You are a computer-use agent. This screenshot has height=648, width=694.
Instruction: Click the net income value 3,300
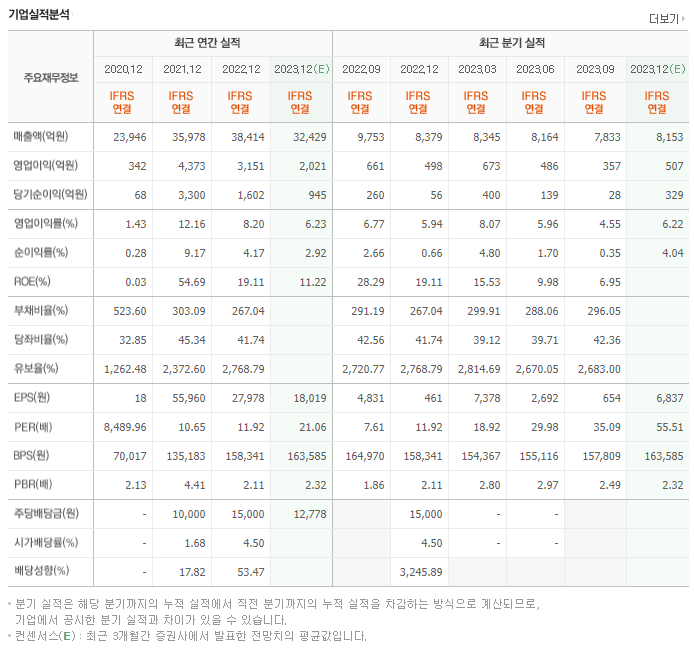tap(192, 195)
